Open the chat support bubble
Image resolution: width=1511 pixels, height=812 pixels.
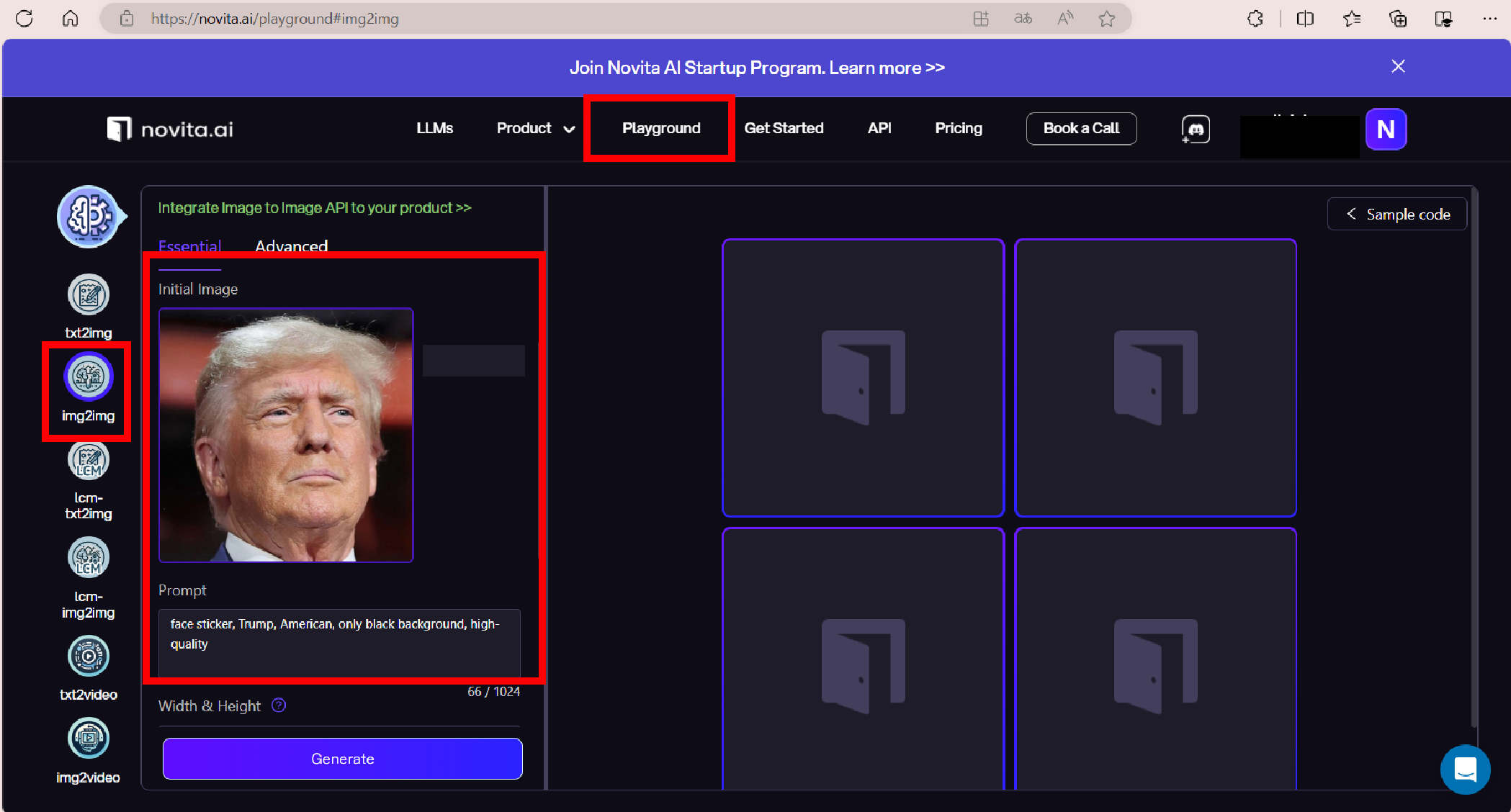tap(1465, 770)
